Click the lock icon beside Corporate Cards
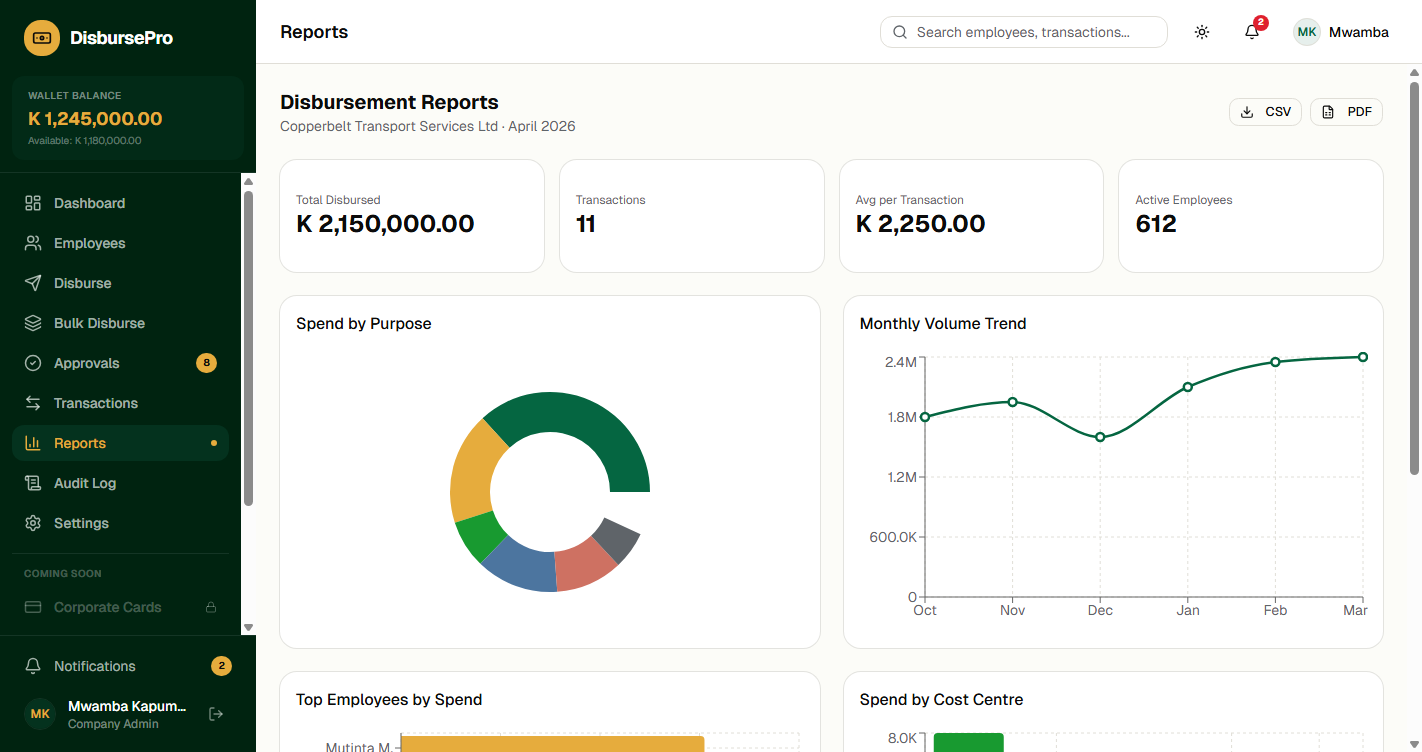The height and width of the screenshot is (752, 1422). (211, 607)
